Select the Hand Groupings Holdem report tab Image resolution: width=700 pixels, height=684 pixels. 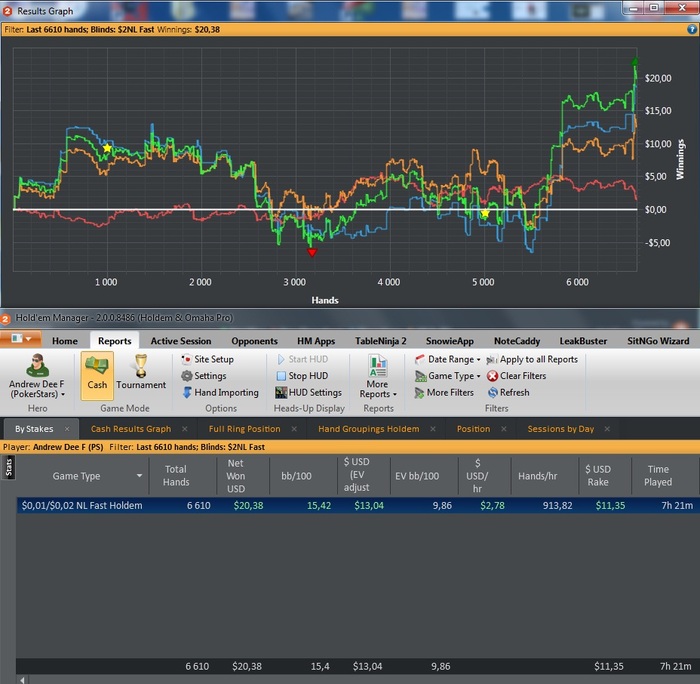click(x=369, y=429)
